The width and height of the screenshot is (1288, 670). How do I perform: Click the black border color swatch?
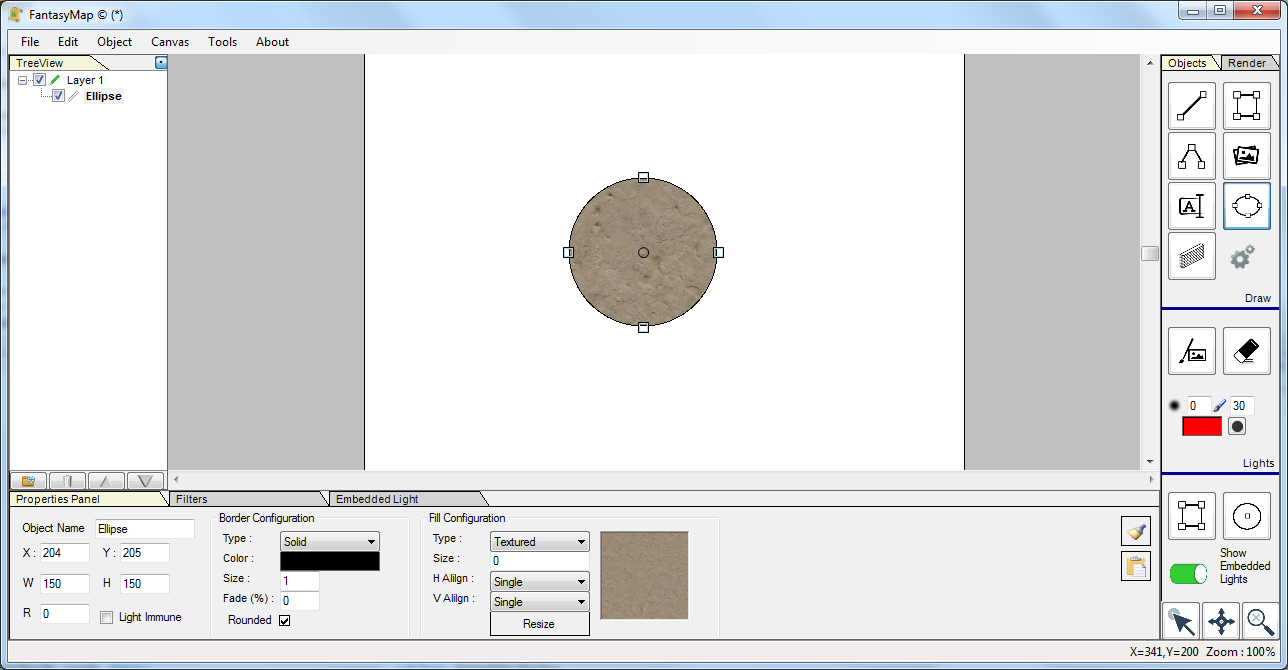330,561
